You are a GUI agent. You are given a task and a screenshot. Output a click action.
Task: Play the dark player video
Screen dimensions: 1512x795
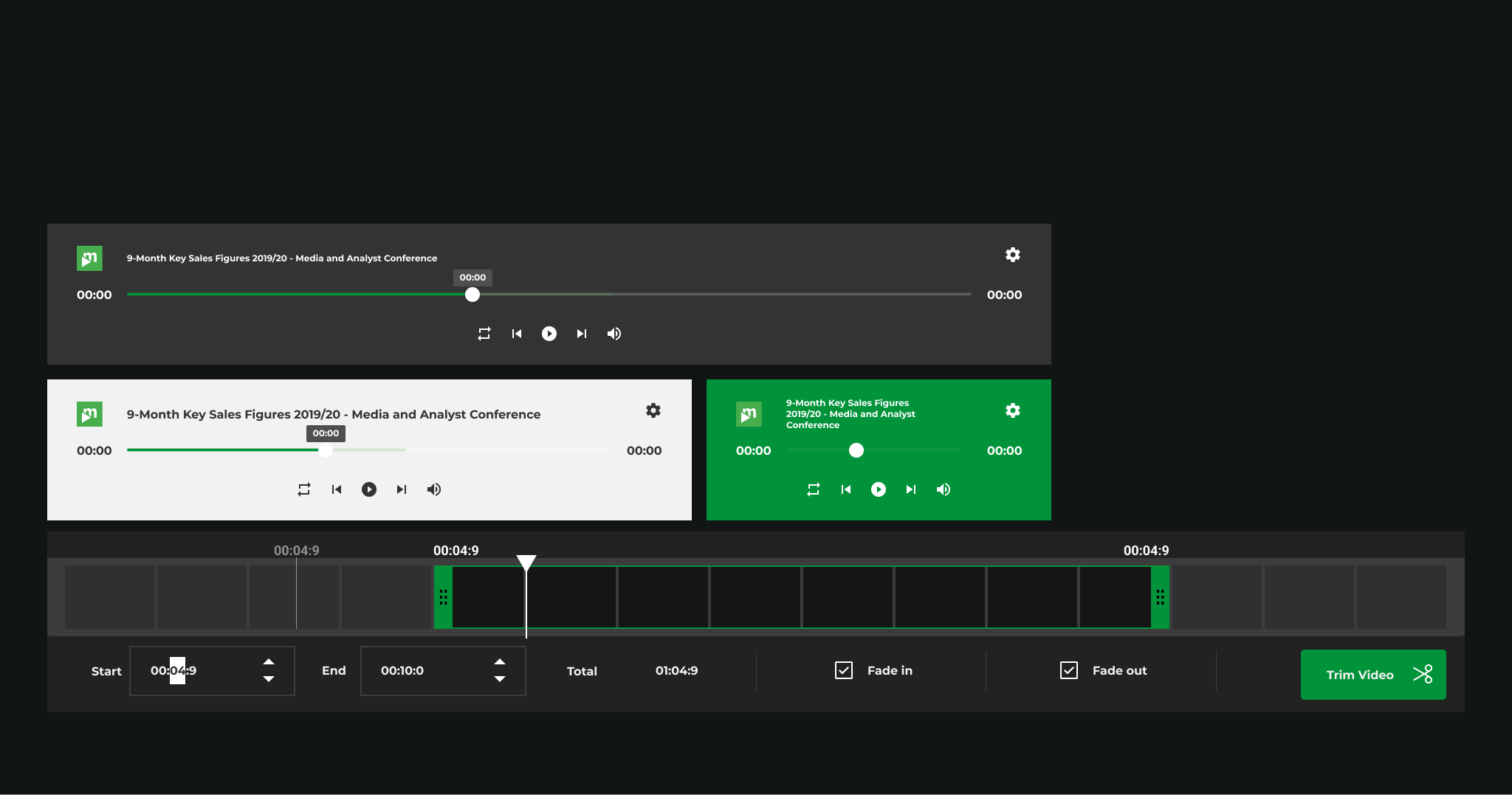549,334
